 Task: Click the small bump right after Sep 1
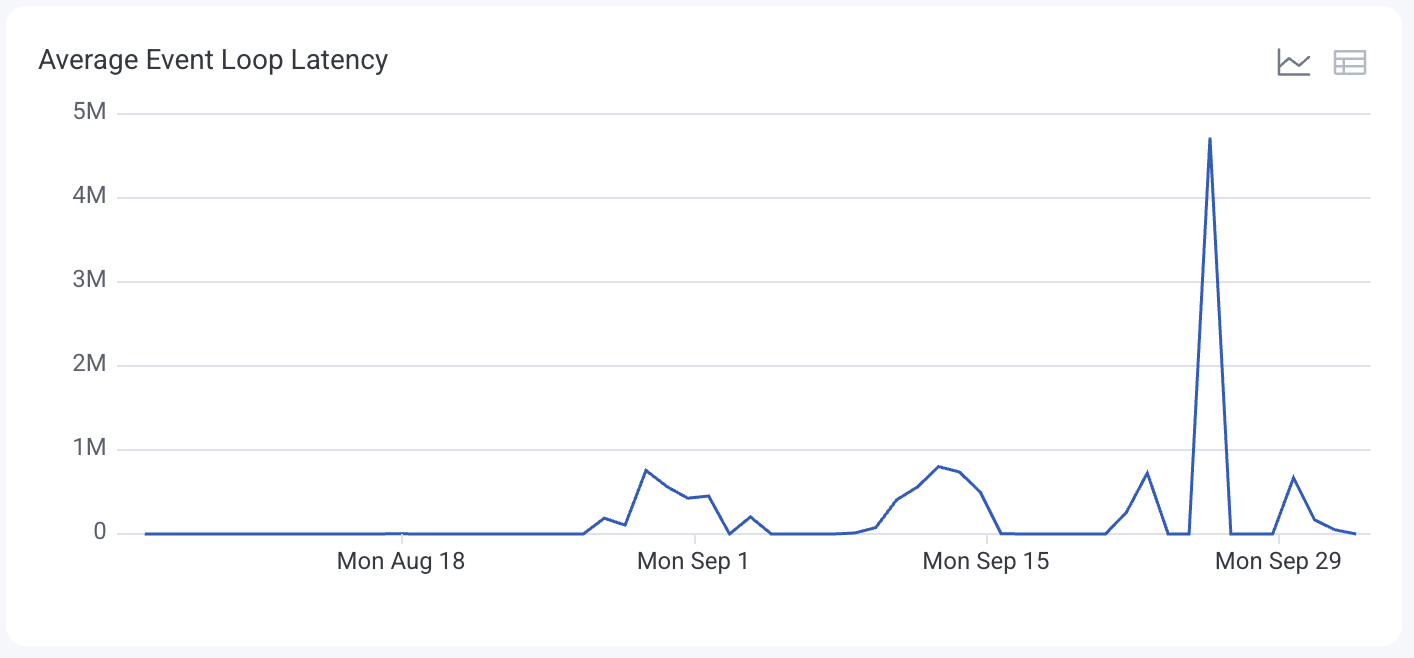pos(750,516)
